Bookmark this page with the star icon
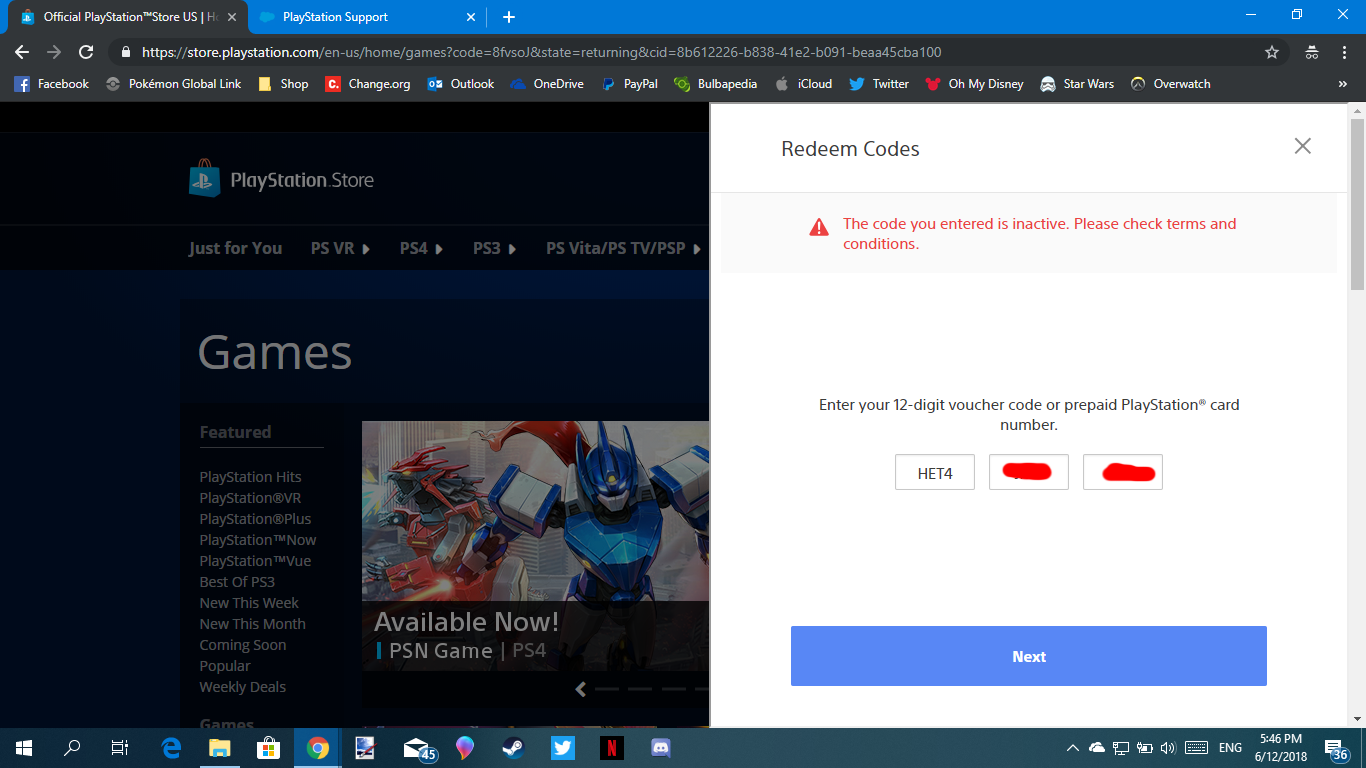Screen dimensions: 1366x768 1271,52
